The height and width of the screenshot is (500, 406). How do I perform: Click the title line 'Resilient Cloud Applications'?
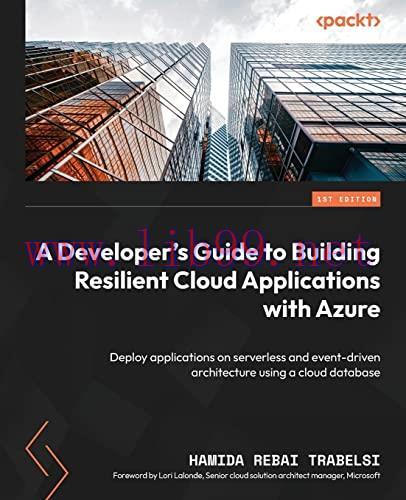point(227,282)
